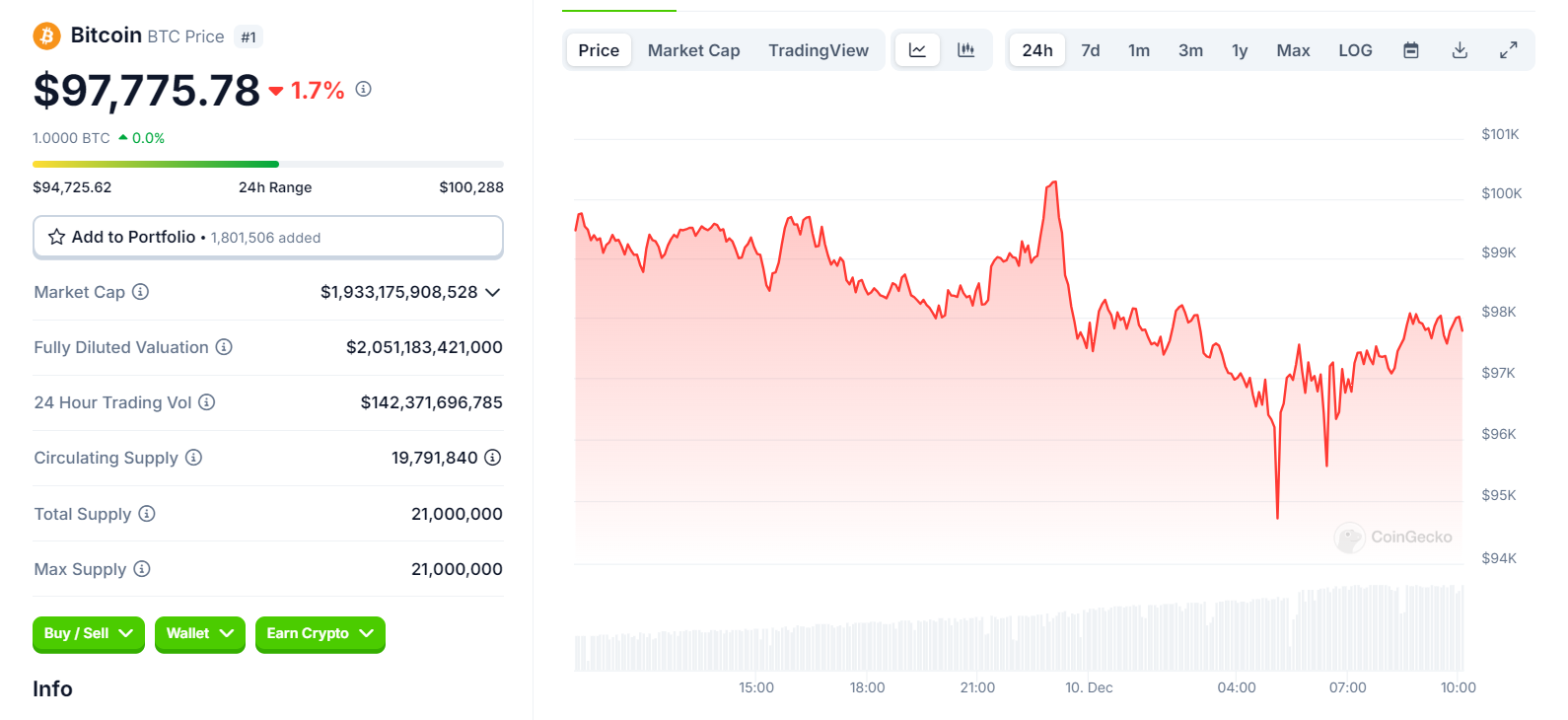Switch to the line chart view icon
The image size is (1568, 720).
point(917,50)
